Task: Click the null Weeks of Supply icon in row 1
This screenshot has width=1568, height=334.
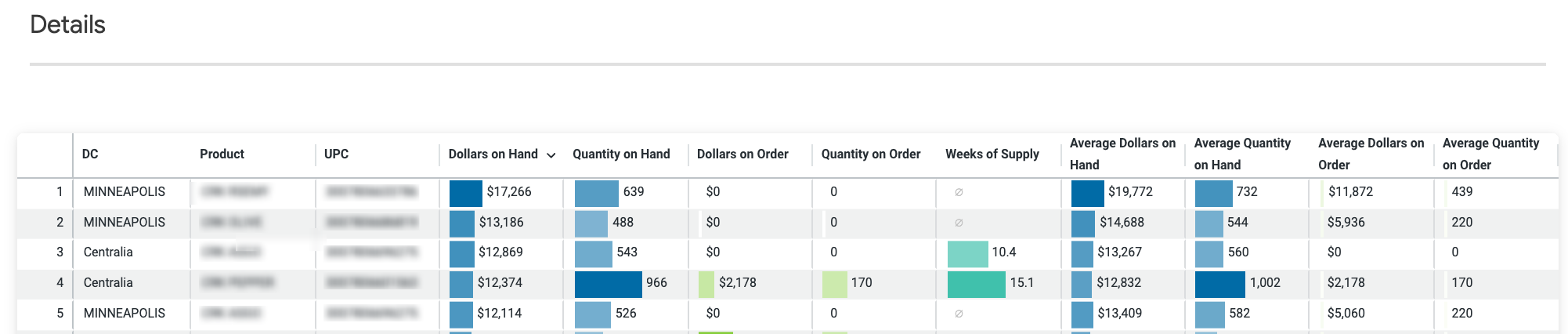Action: [x=959, y=192]
